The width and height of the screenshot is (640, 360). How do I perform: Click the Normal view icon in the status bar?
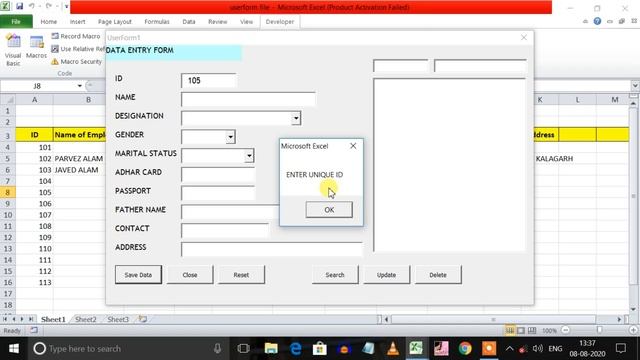tap(510, 330)
